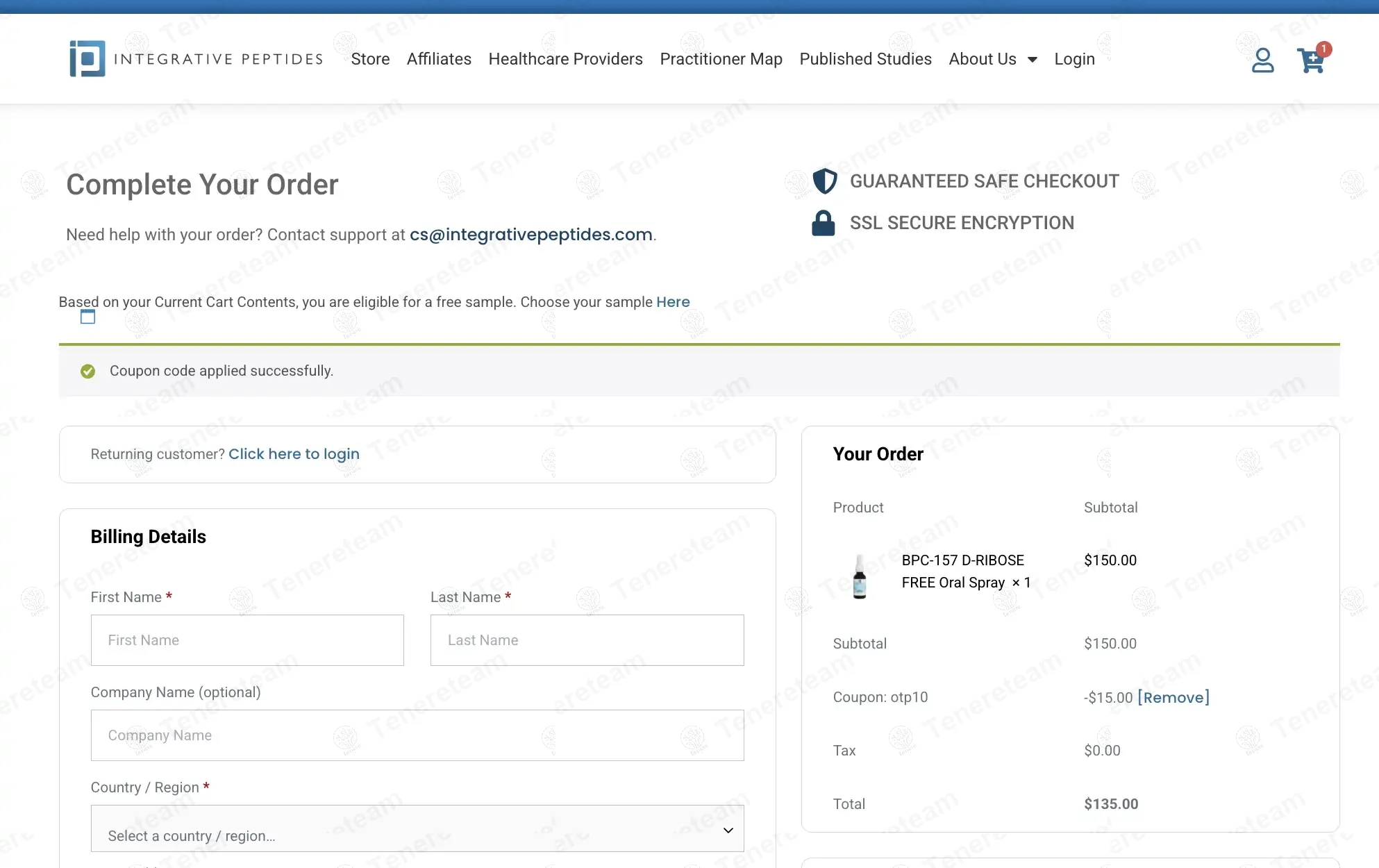Open Healthcare Providers in the navigation
This screenshot has width=1379, height=868.
click(565, 59)
